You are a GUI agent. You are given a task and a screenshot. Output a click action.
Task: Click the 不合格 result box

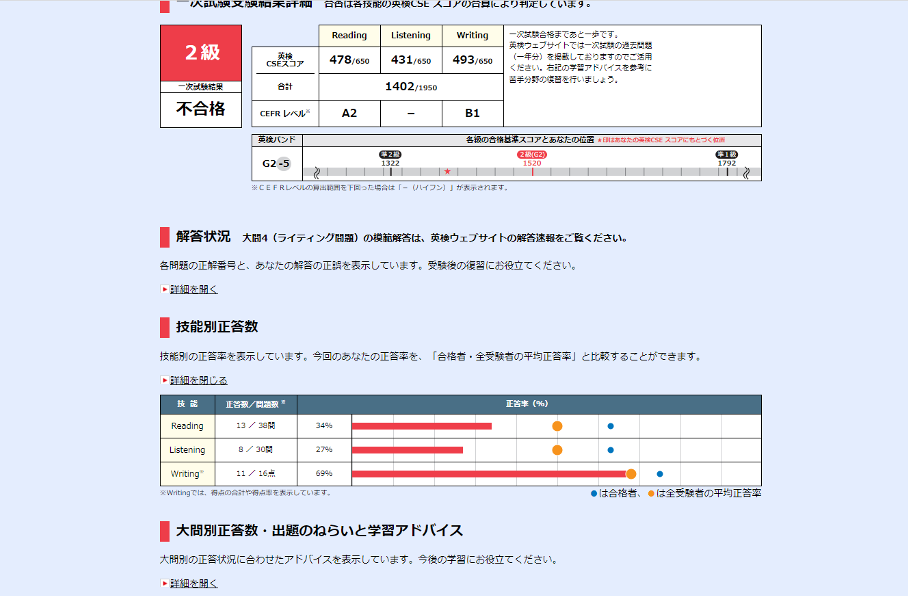click(201, 109)
